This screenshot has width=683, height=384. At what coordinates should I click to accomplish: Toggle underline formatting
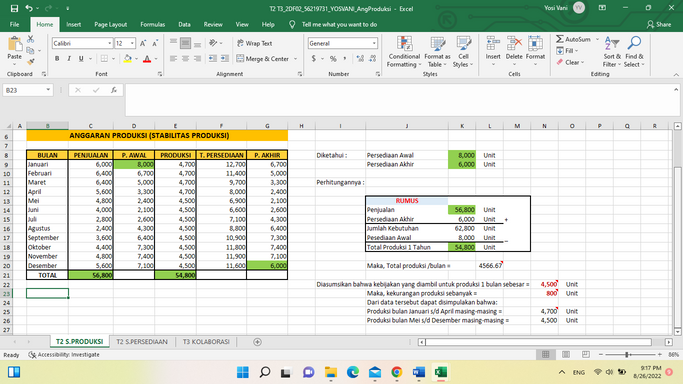point(81,58)
